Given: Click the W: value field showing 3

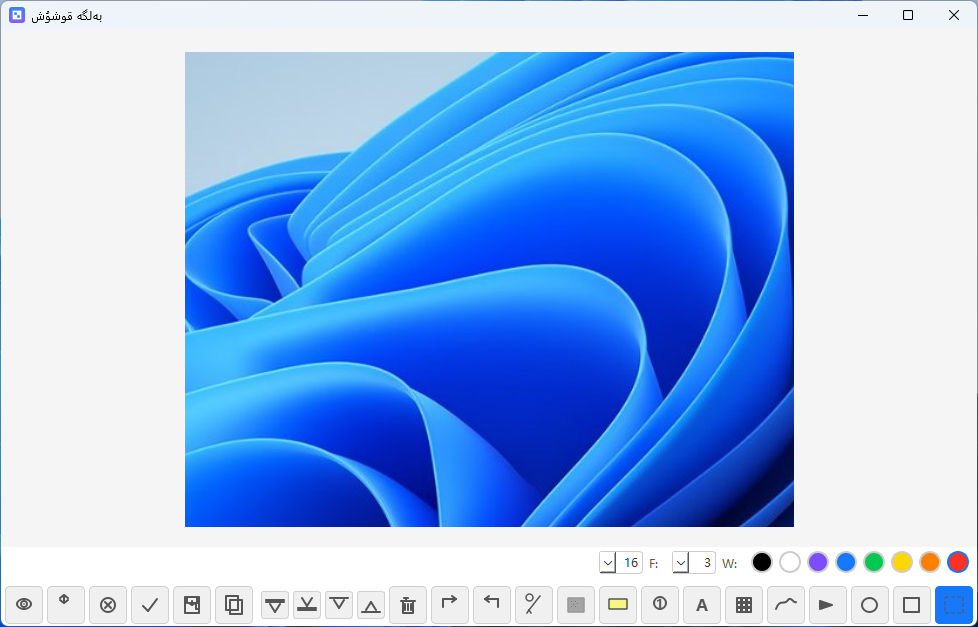Looking at the screenshot, I should 703,563.
